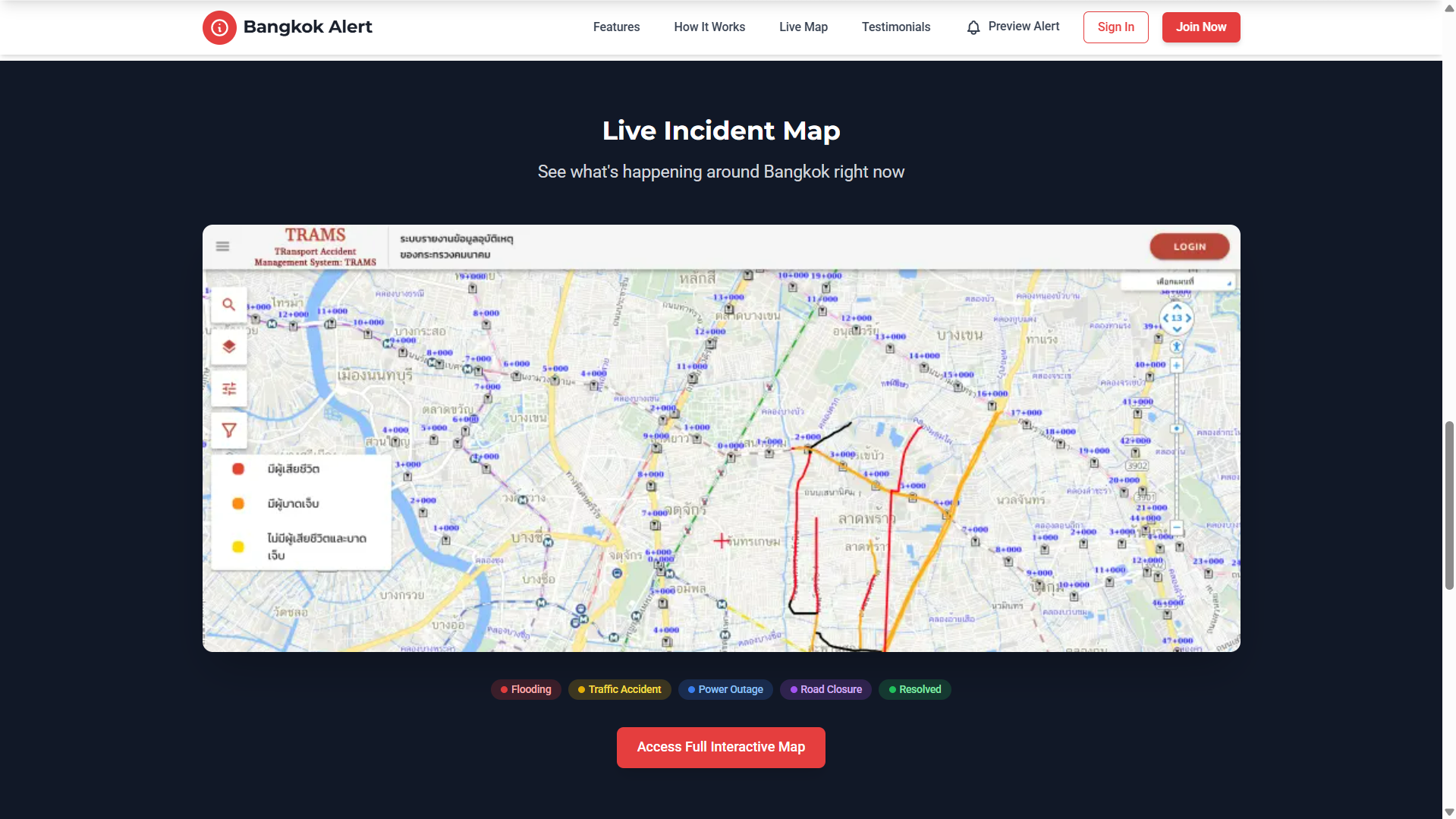Toggle the Flooding legend filter
The image size is (1456, 819).
526,689
